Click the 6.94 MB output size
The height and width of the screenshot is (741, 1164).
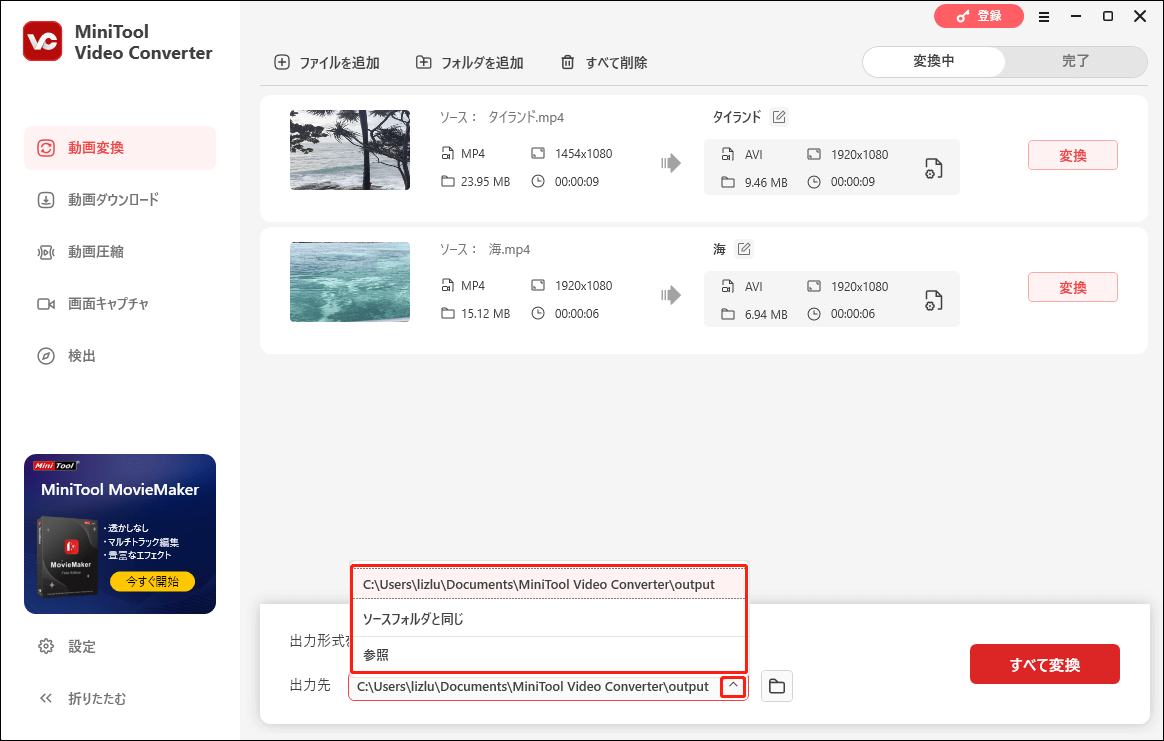(x=766, y=315)
